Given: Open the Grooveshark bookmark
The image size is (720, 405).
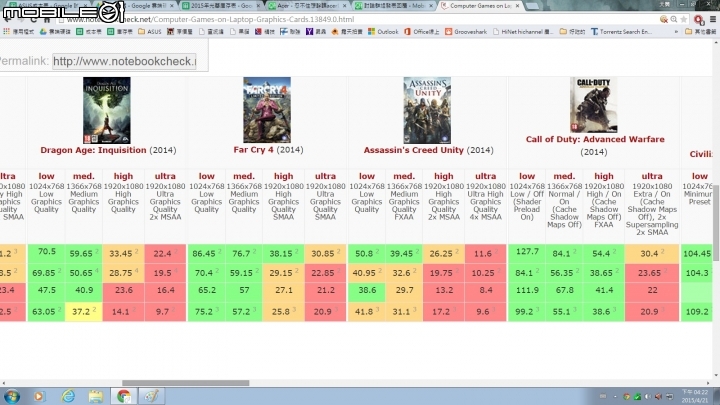Looking at the screenshot, I should (x=466, y=32).
